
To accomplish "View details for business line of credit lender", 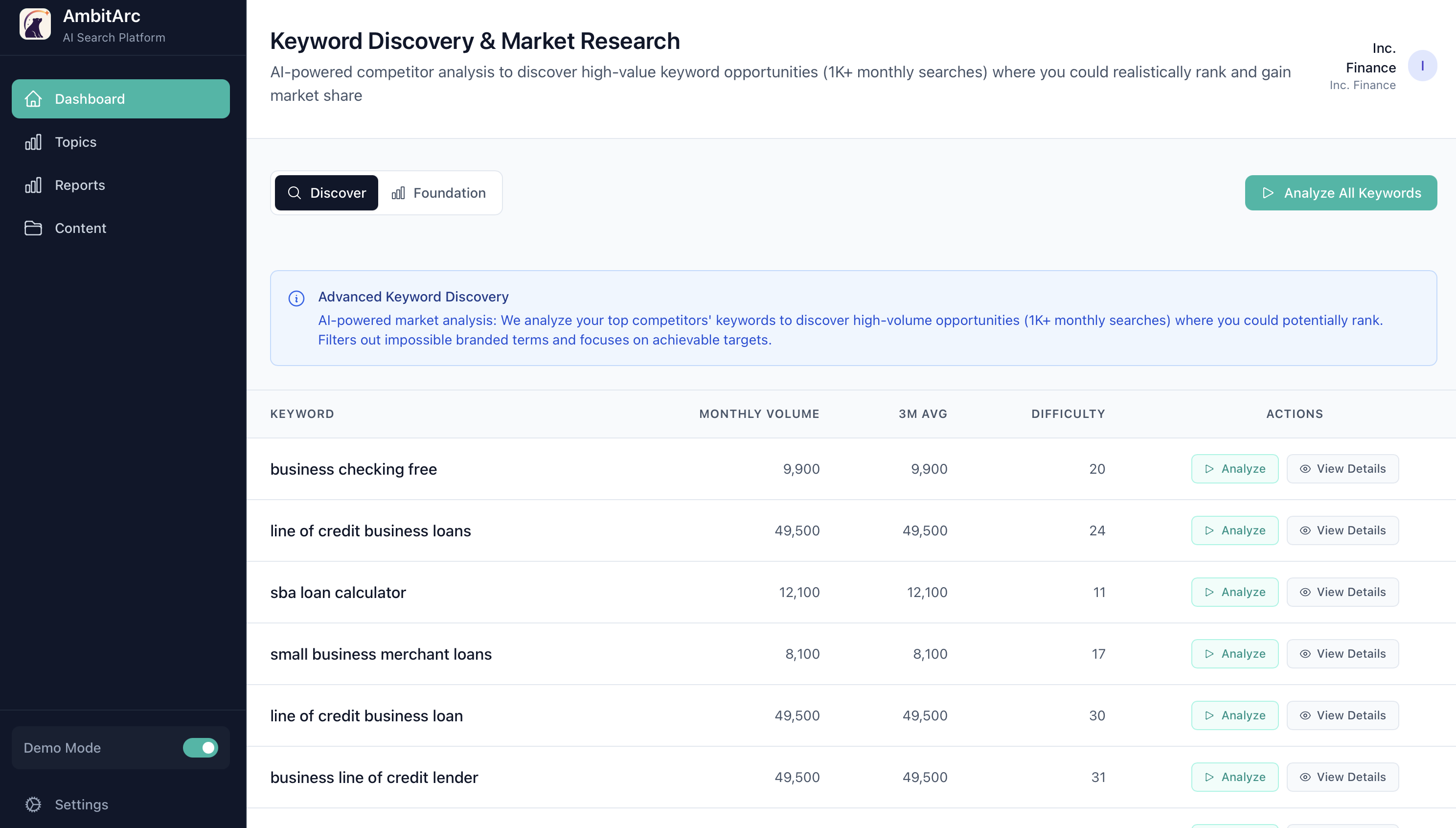I will [1342, 777].
